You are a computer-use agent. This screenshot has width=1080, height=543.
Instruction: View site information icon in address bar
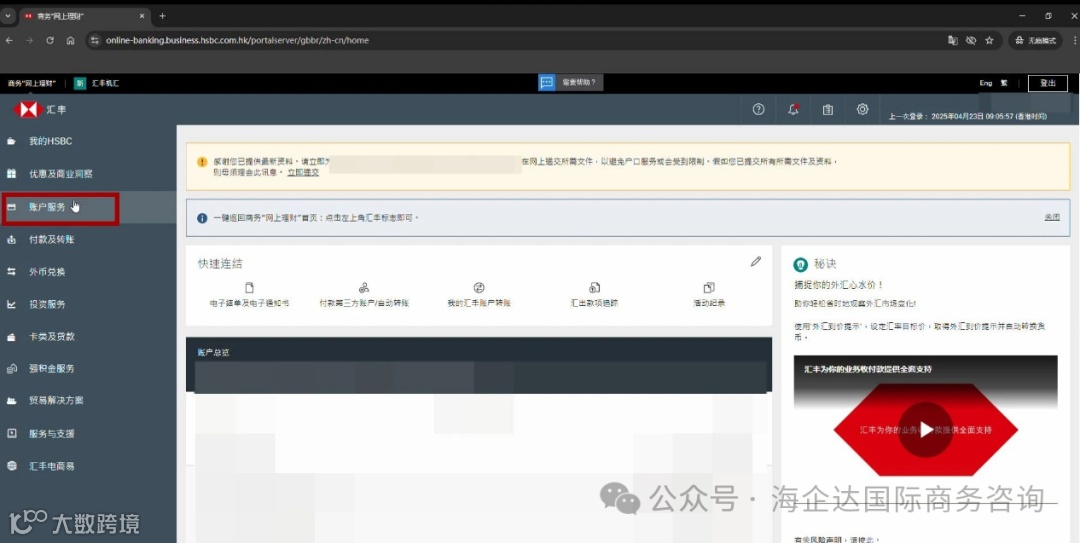pos(95,41)
